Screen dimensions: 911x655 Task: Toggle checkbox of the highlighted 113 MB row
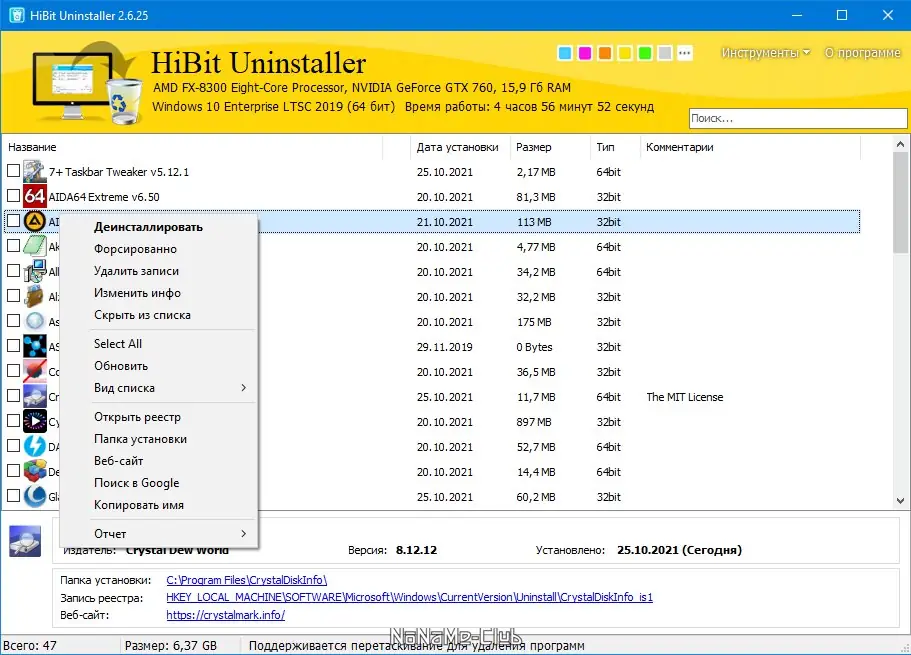point(13,221)
